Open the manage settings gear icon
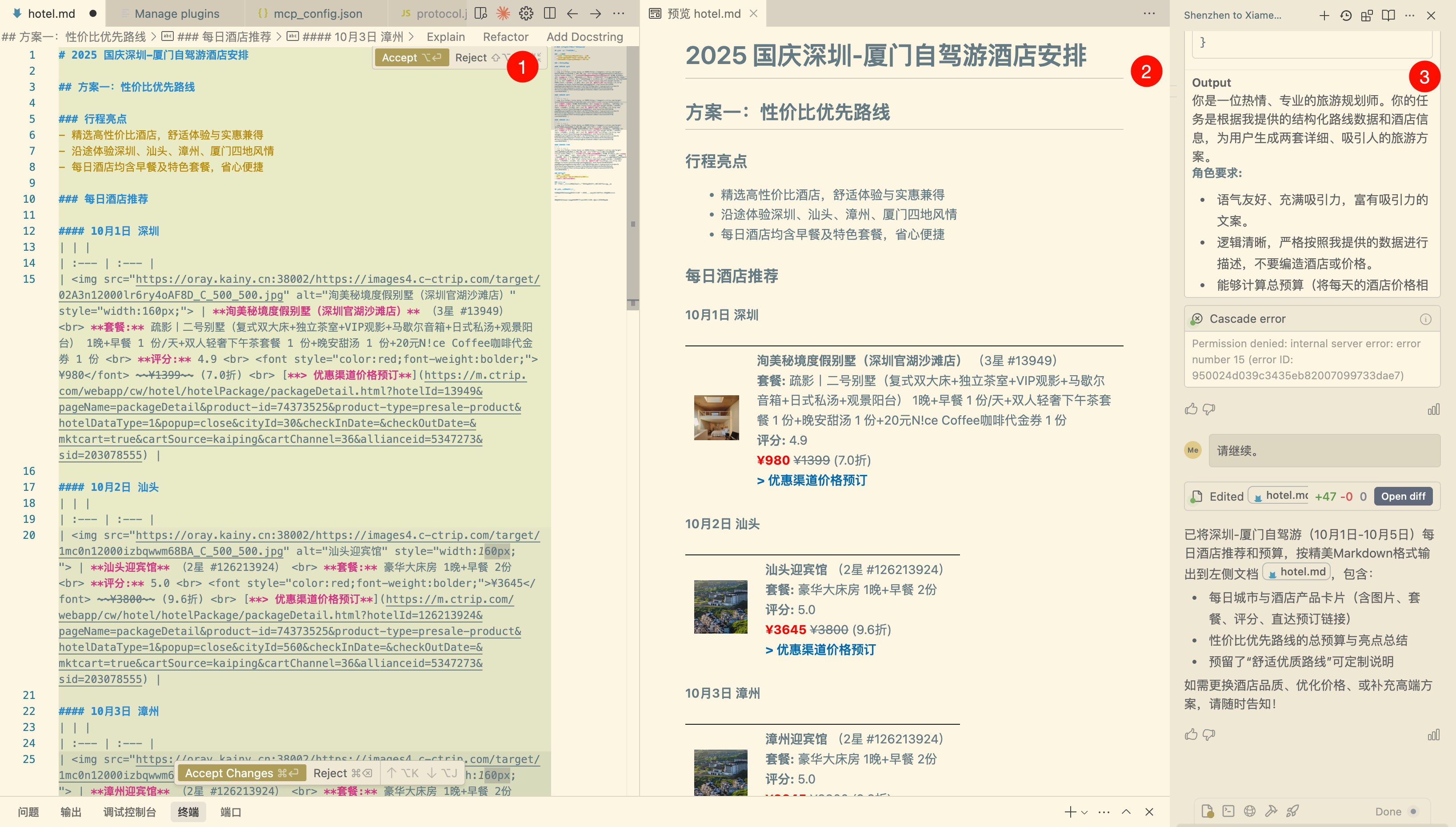 pos(526,14)
